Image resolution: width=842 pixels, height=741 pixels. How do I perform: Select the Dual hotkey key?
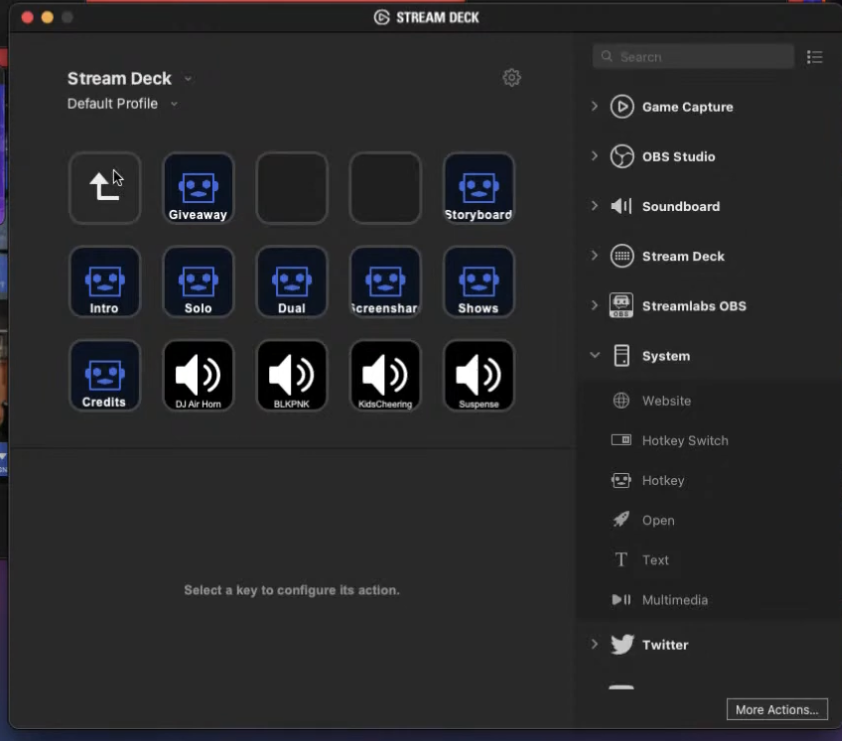[292, 281]
